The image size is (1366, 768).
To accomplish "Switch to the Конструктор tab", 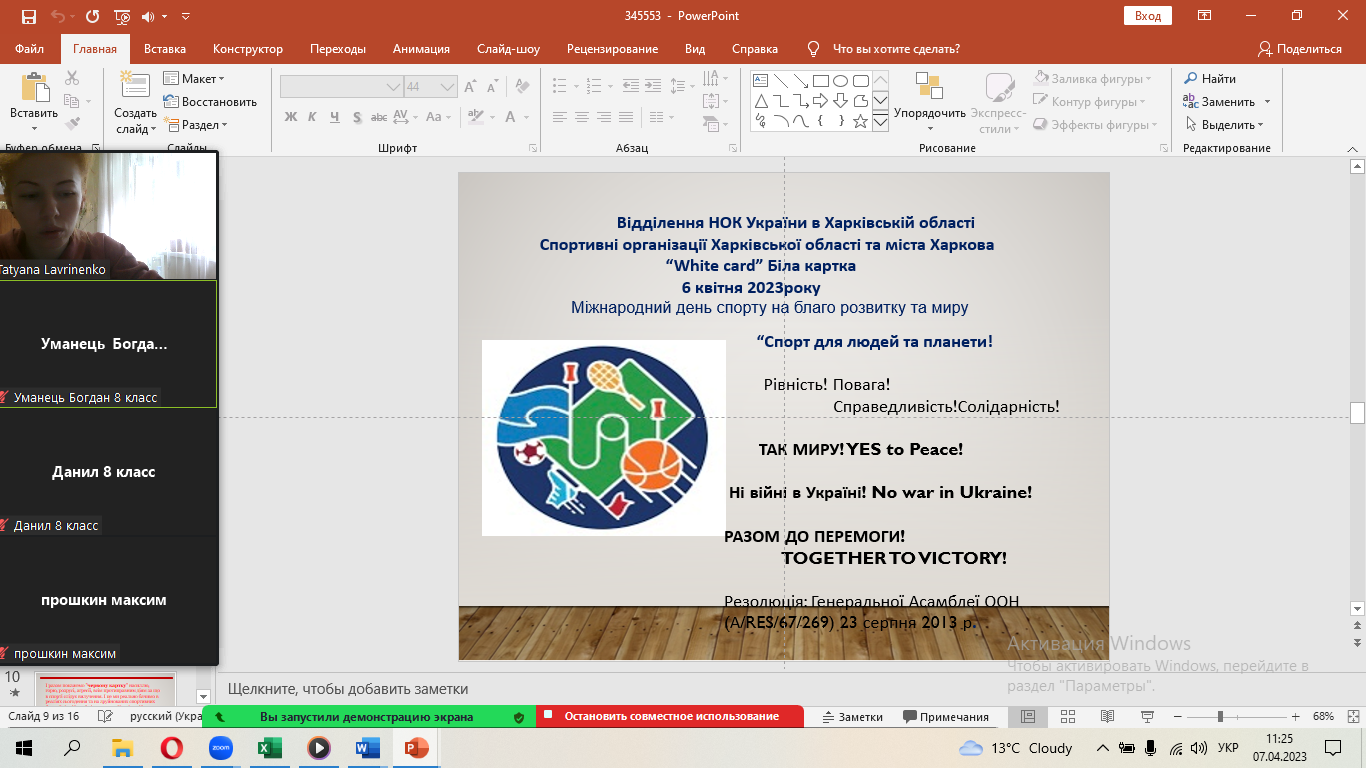I will click(x=248, y=49).
